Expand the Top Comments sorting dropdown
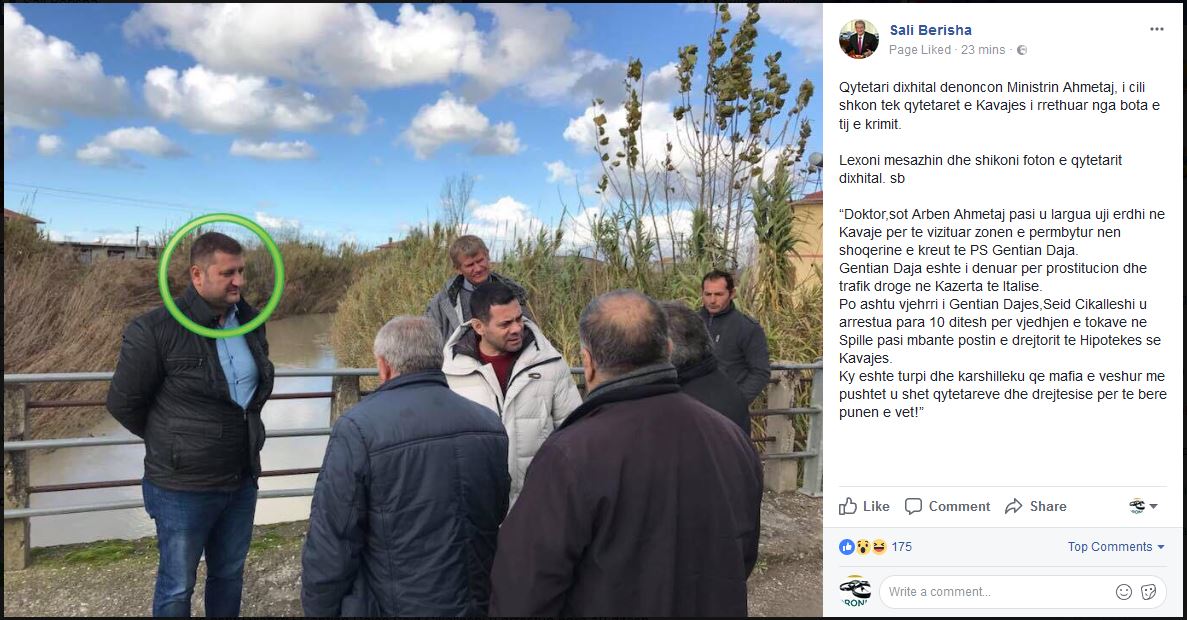This screenshot has width=1187, height=620. [1116, 547]
